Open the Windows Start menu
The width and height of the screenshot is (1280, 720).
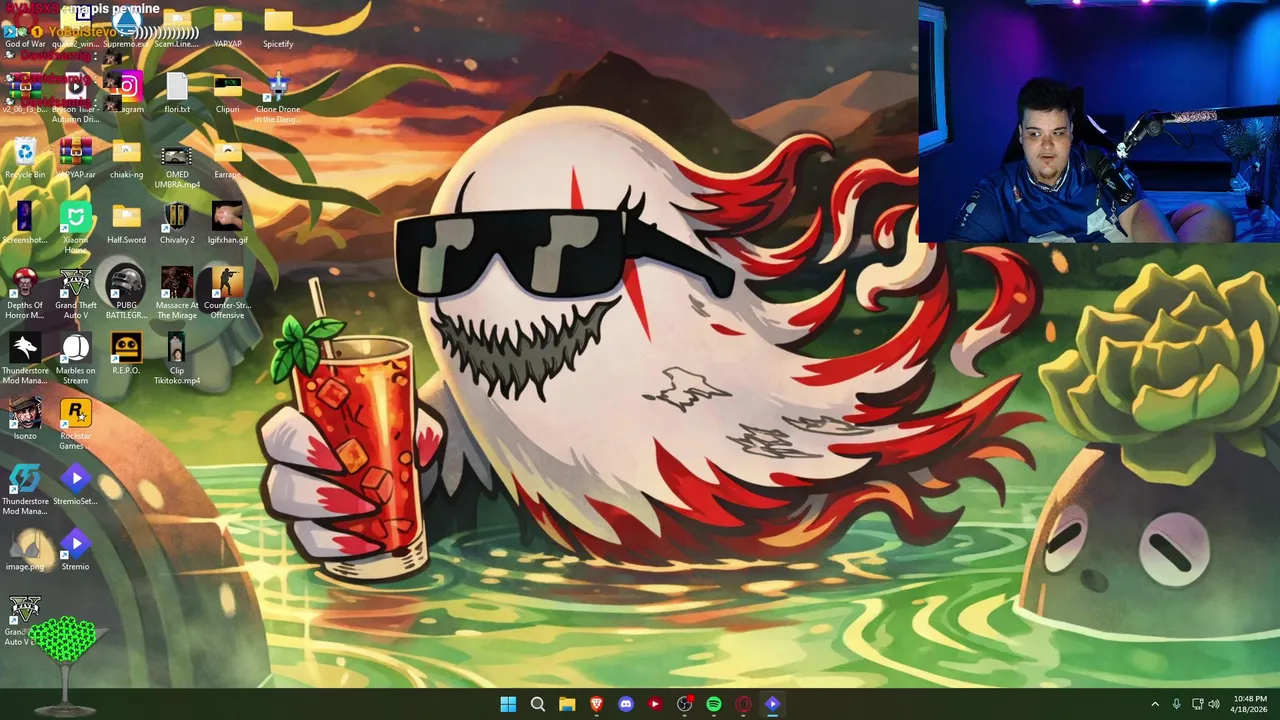pyautogui.click(x=508, y=704)
